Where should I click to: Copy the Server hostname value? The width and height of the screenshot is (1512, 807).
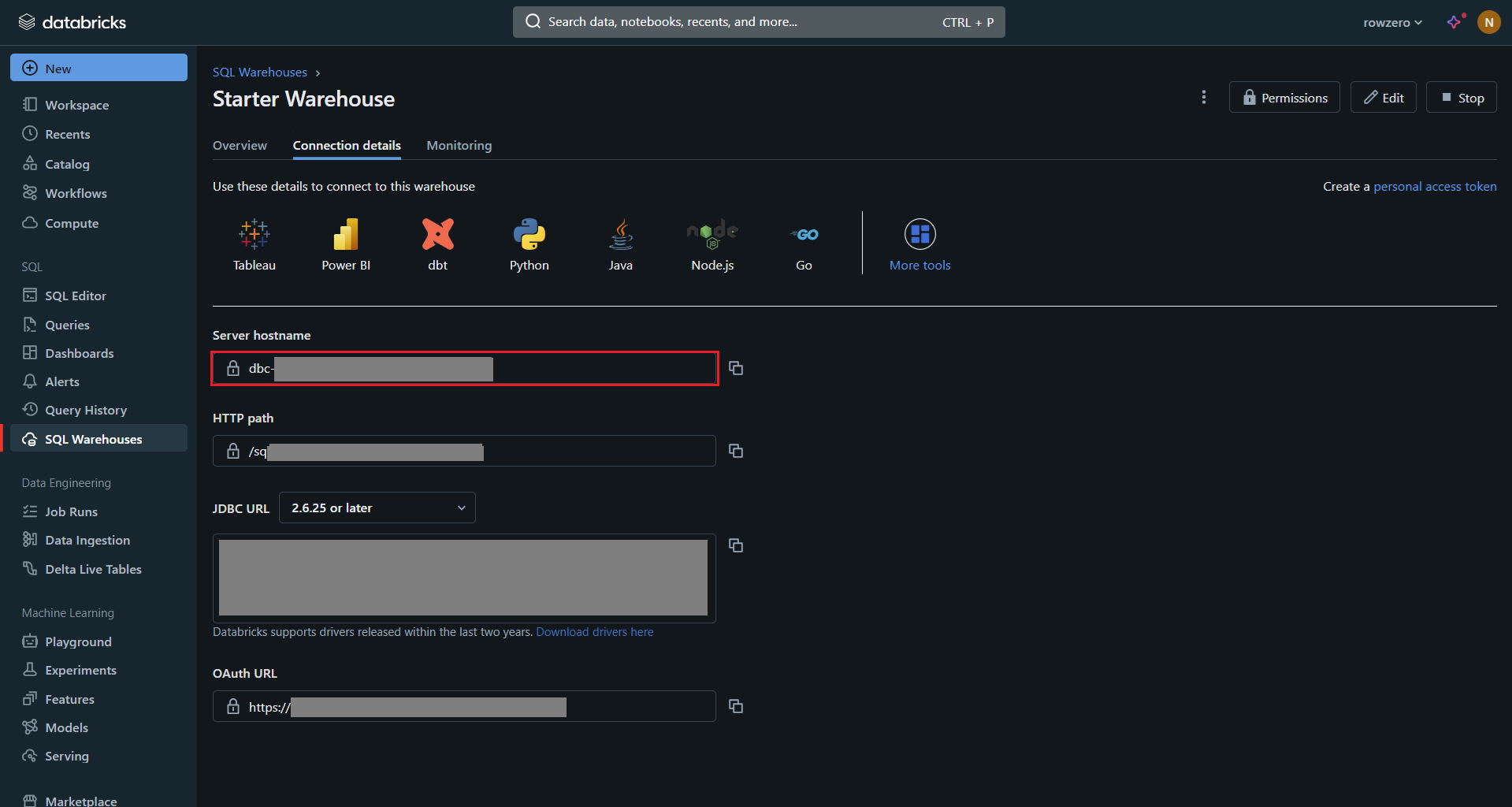coord(735,368)
